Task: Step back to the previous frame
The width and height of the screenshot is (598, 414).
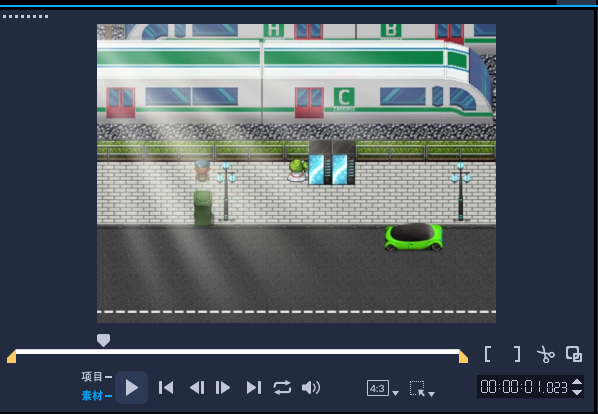Action: click(x=197, y=388)
